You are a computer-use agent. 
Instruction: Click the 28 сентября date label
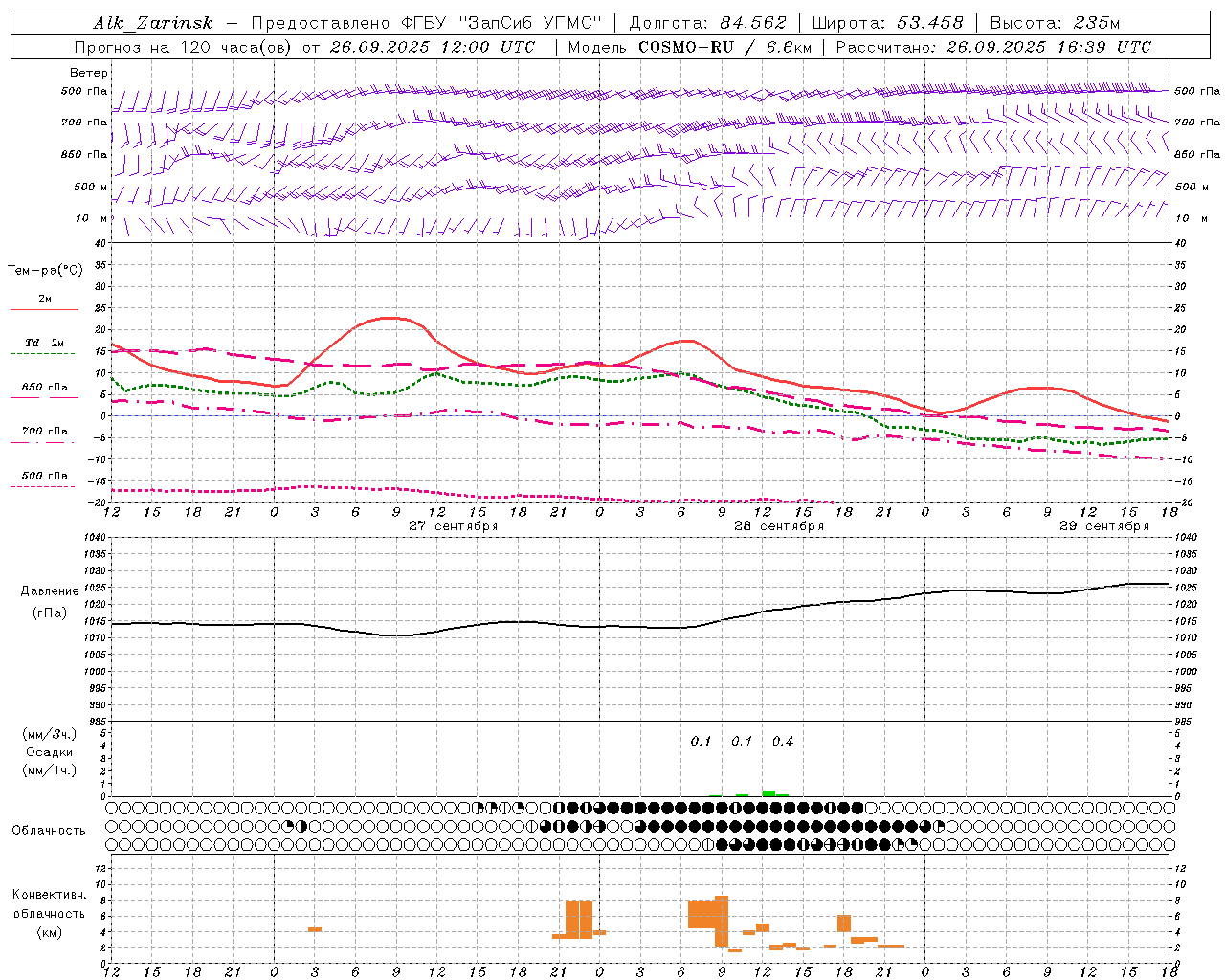[779, 526]
